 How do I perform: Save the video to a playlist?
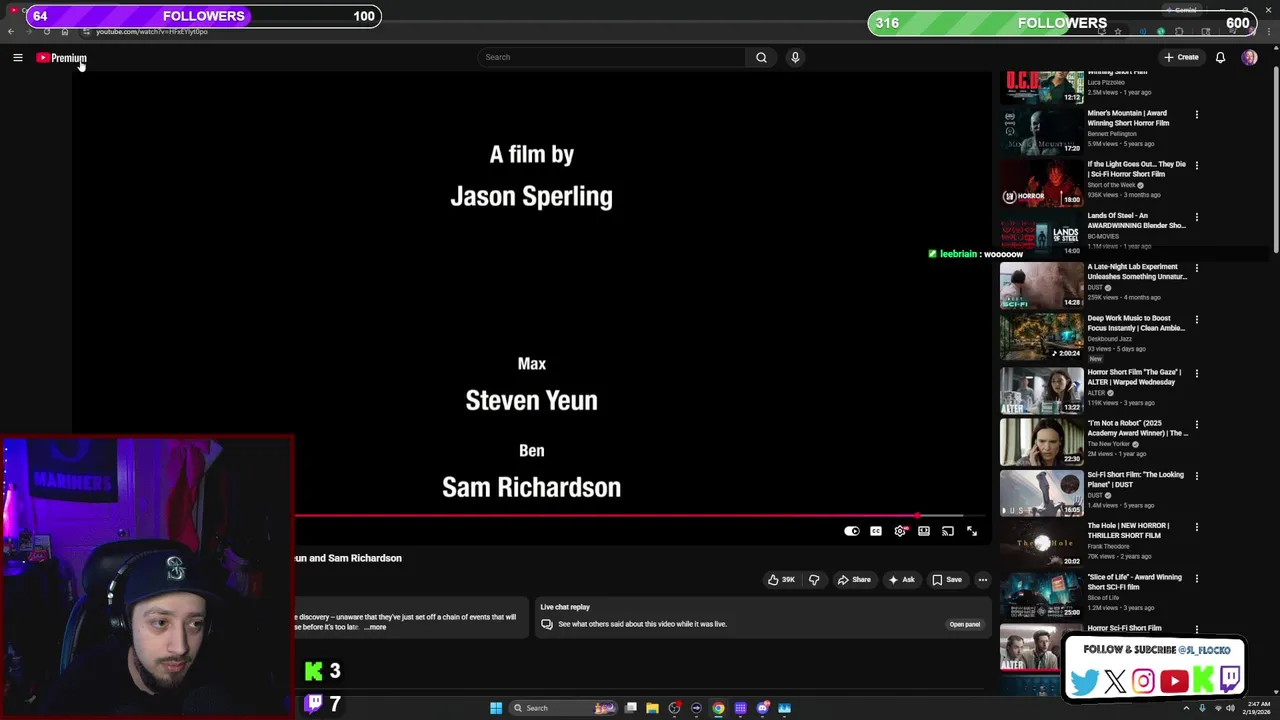coord(947,580)
